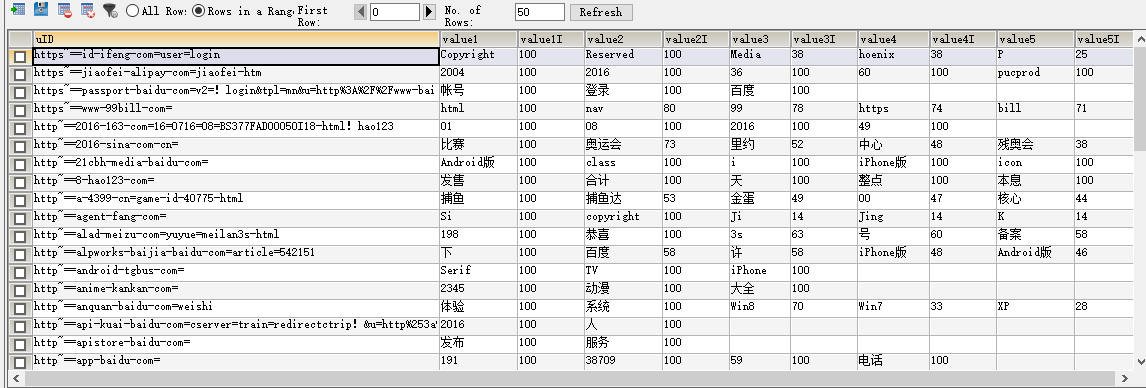The image size is (1146, 388).
Task: Check the row box for jiaofei-alipay-com
Action: click(x=20, y=75)
